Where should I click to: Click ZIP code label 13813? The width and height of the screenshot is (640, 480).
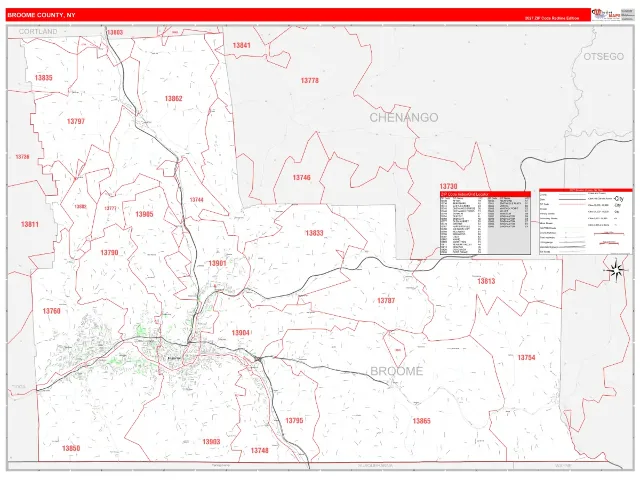point(486,281)
